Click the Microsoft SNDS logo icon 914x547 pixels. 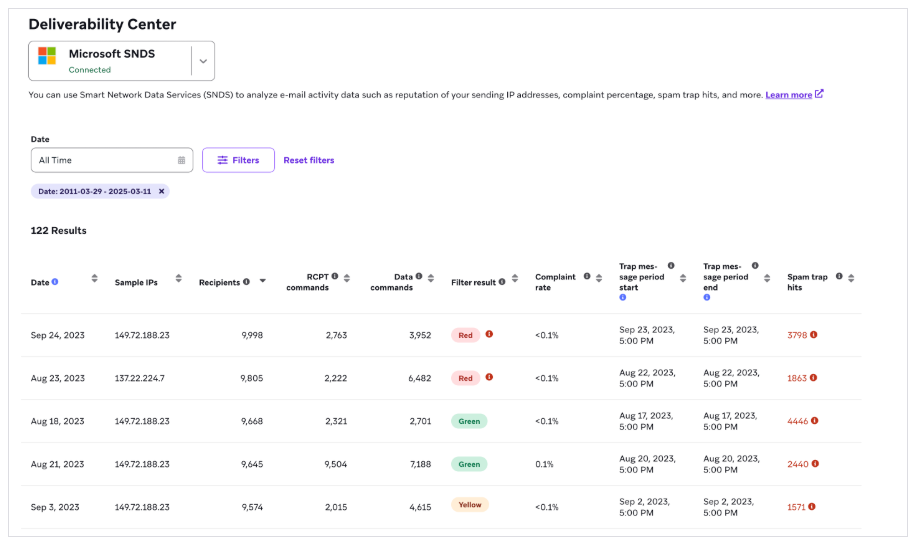[47, 56]
